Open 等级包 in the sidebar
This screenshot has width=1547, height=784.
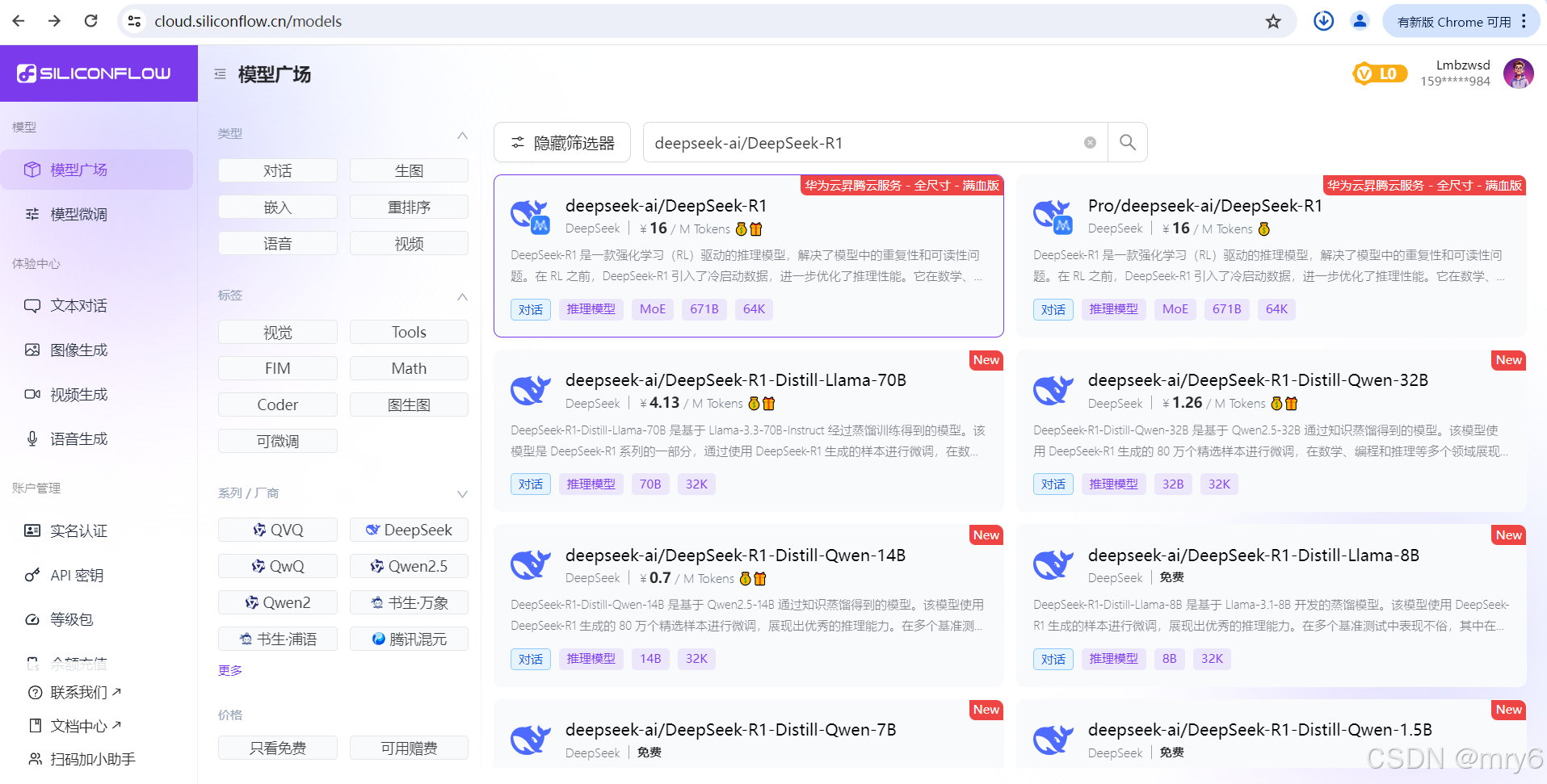(96, 619)
